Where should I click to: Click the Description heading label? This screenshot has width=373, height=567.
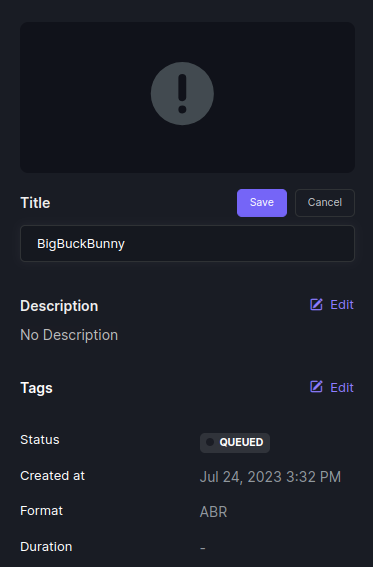coord(59,306)
